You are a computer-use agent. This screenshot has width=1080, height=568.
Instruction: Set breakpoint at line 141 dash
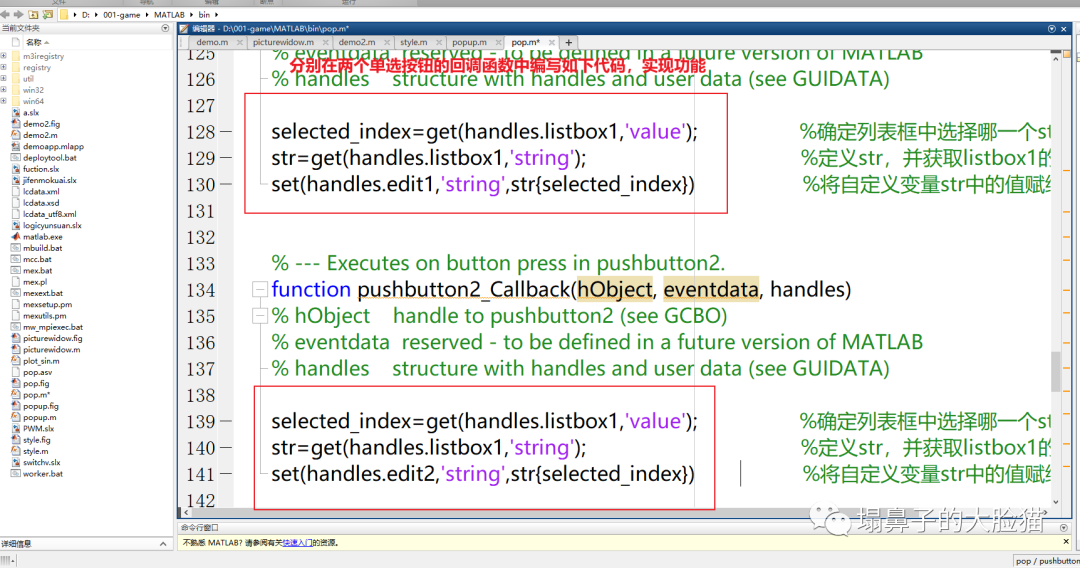(226, 474)
